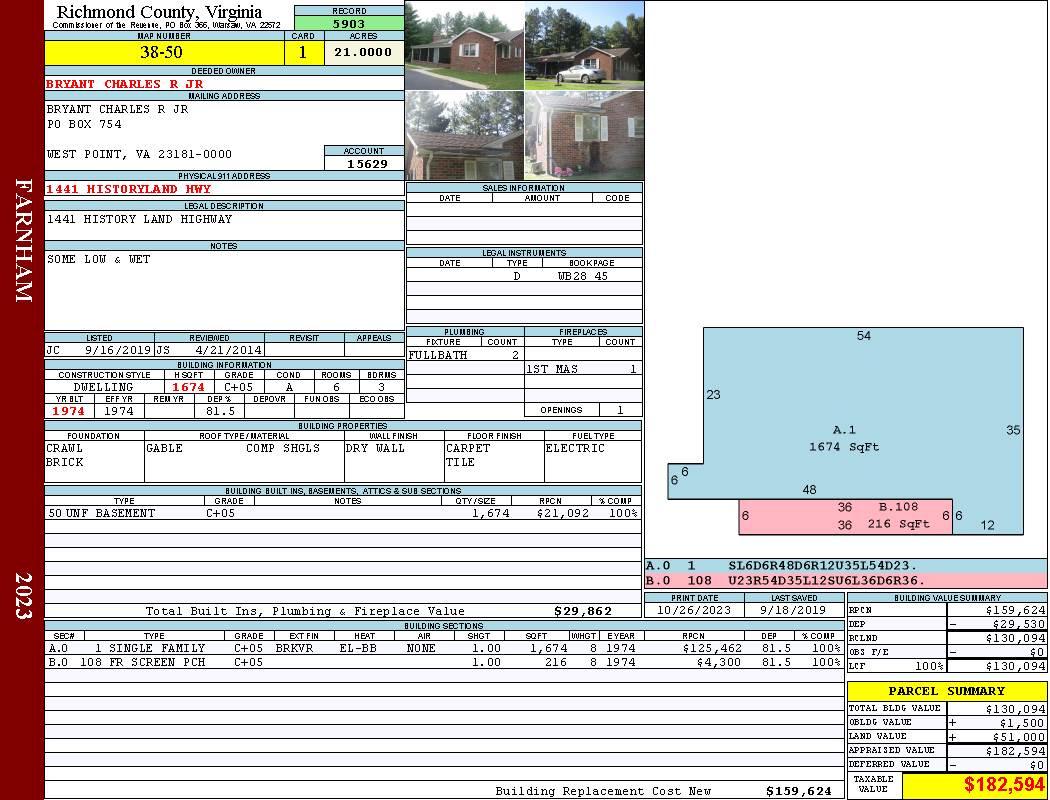This screenshot has height=800, width=1050.
Task: Click the red taxable value $182,594
Action: [x=1004, y=784]
